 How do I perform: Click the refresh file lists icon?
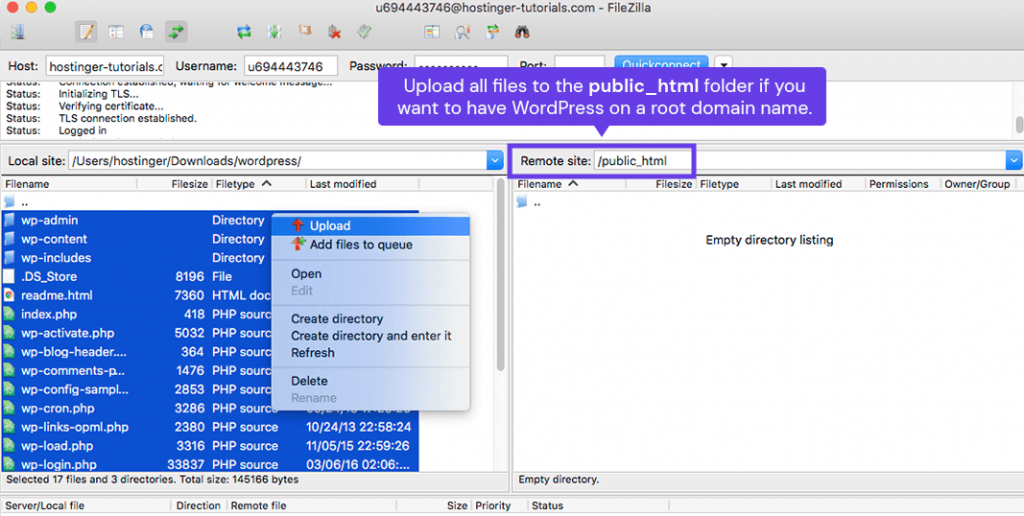coord(243,32)
